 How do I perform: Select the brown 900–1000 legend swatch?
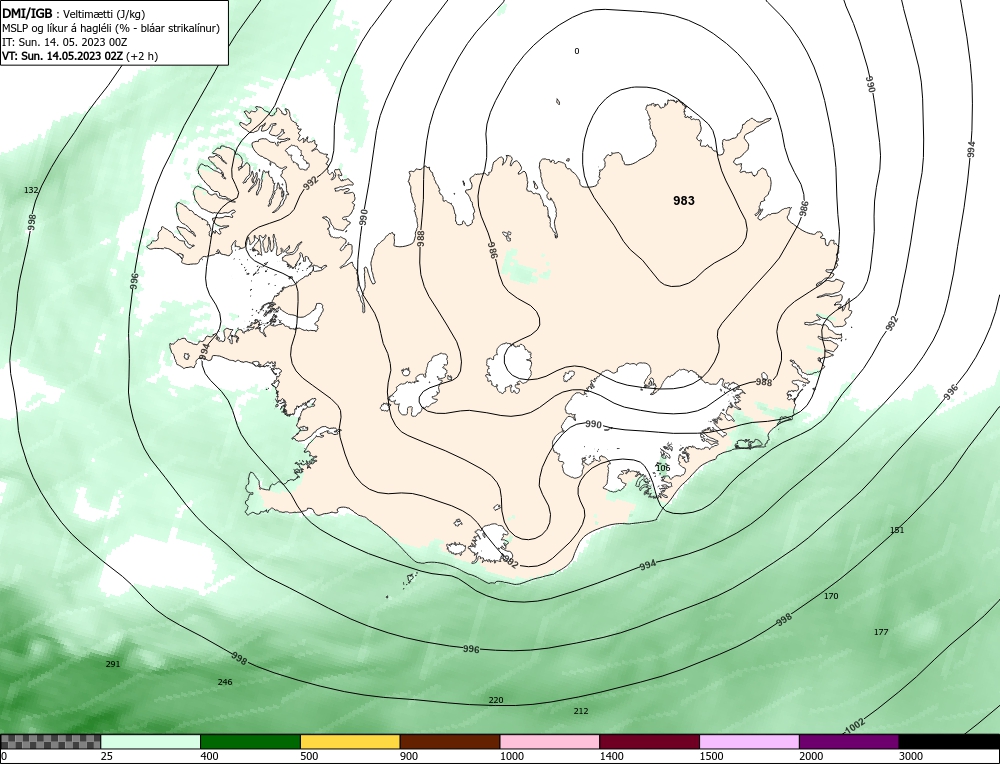[450, 742]
